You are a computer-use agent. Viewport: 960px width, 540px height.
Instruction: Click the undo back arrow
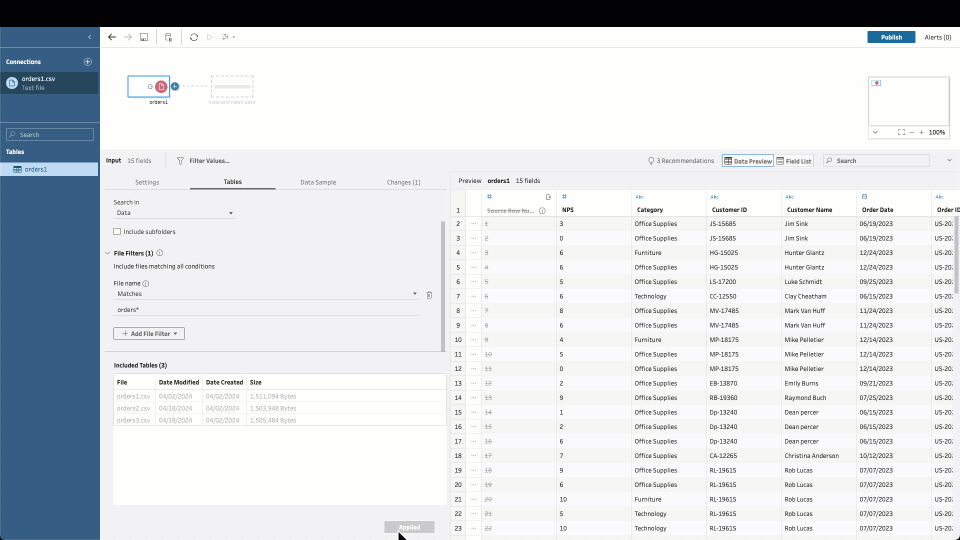click(x=111, y=37)
